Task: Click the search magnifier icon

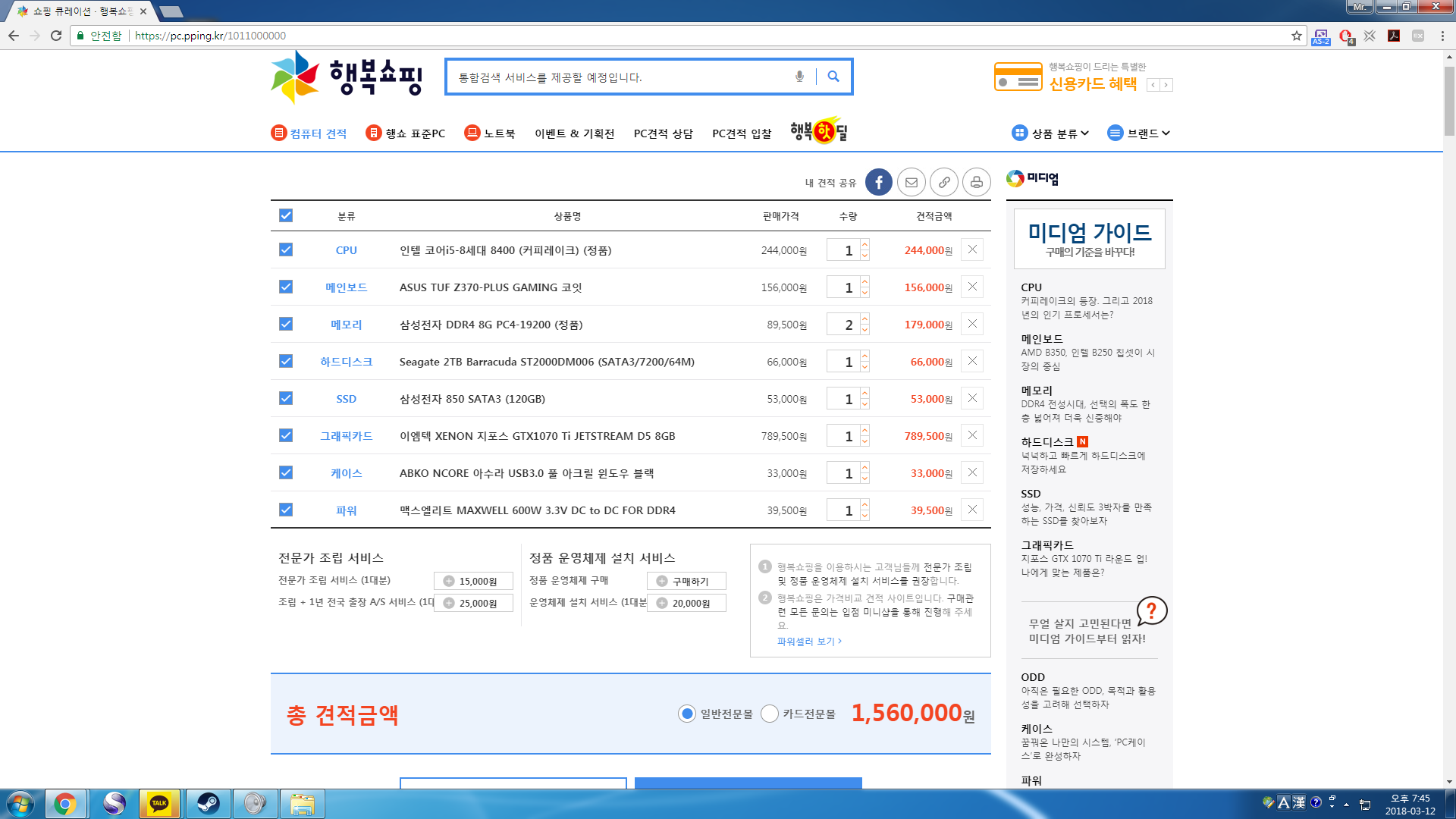Action: [833, 77]
